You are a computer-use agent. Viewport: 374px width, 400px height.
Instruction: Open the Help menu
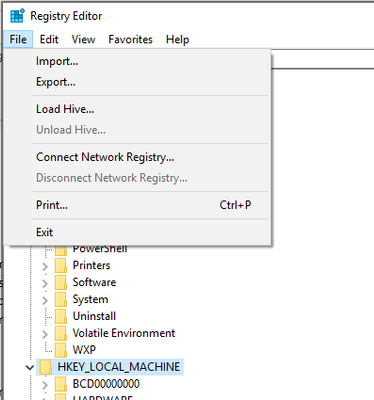coord(177,39)
